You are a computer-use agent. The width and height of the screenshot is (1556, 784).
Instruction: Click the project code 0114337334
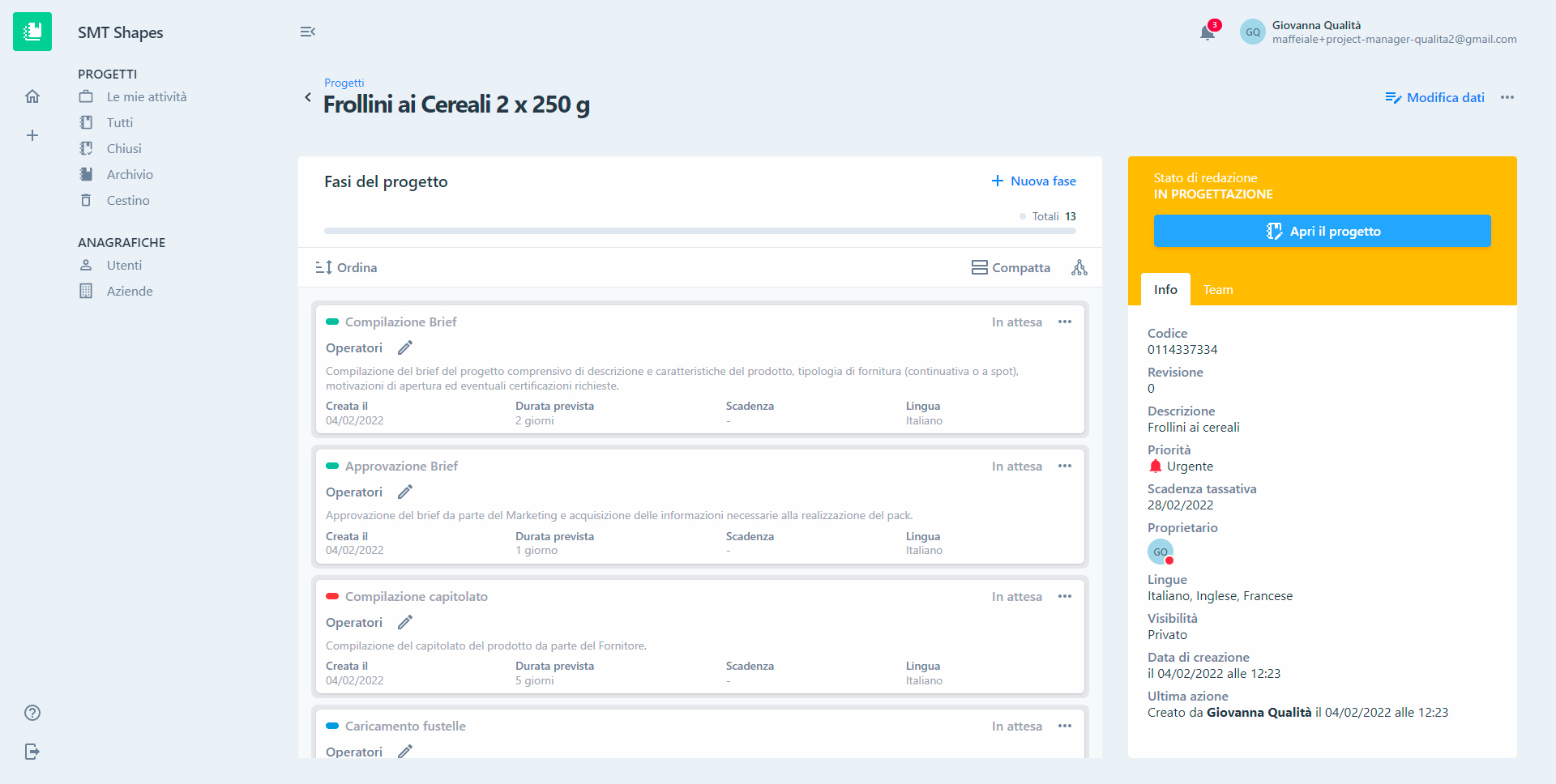[x=1182, y=349]
